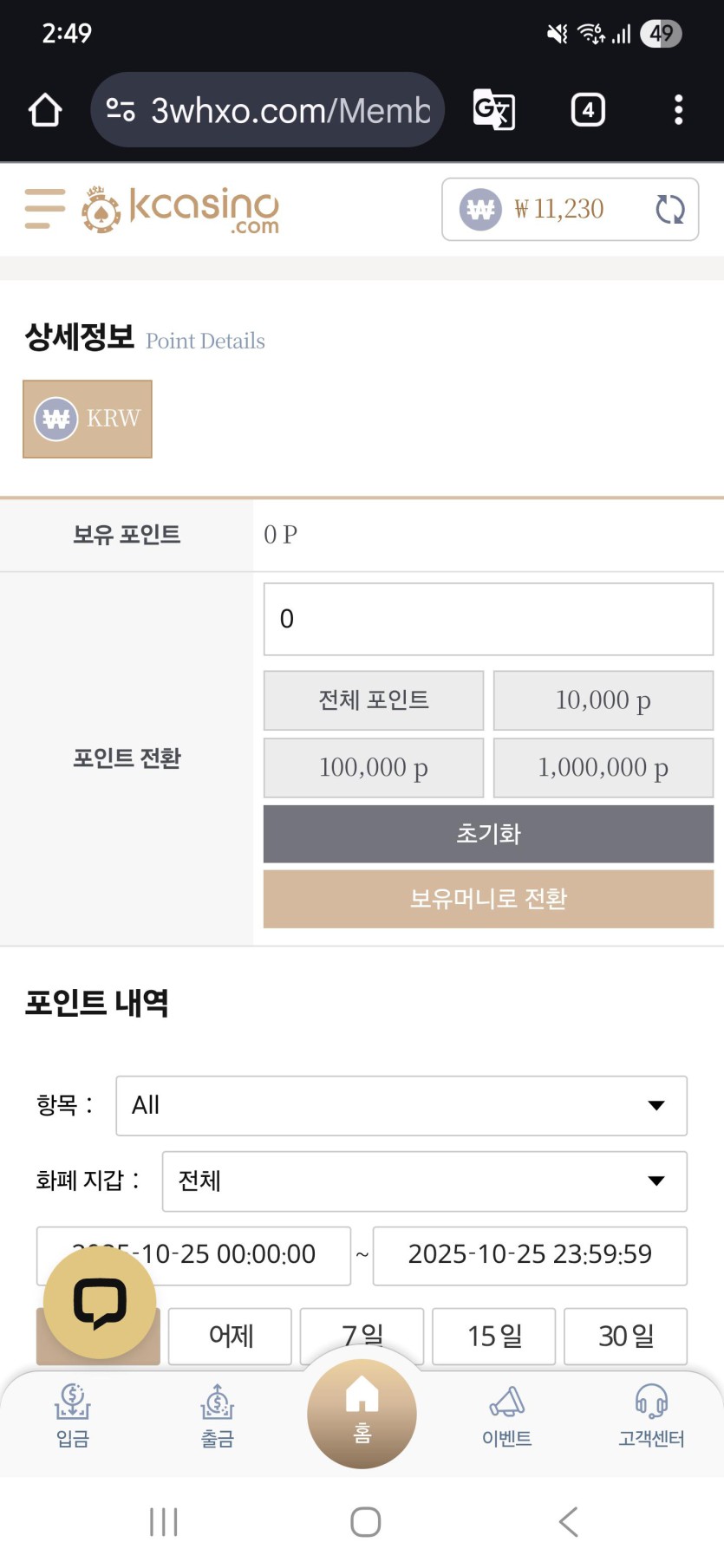Viewport: 724px width, 1568px height.
Task: Open the browser tab switcher
Action: 588,110
